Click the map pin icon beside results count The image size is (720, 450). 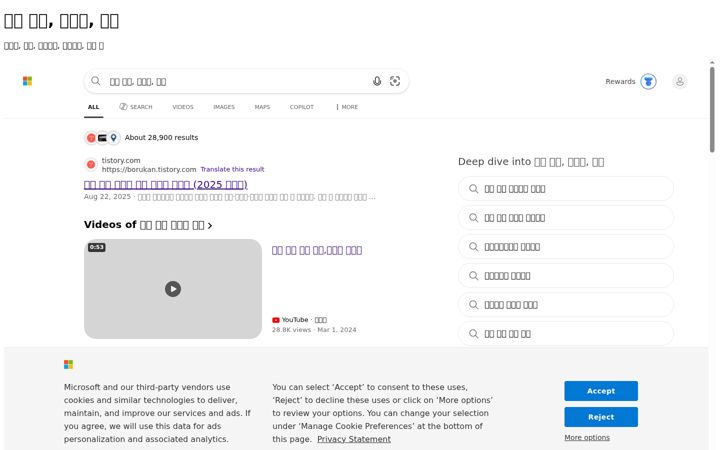(x=113, y=137)
